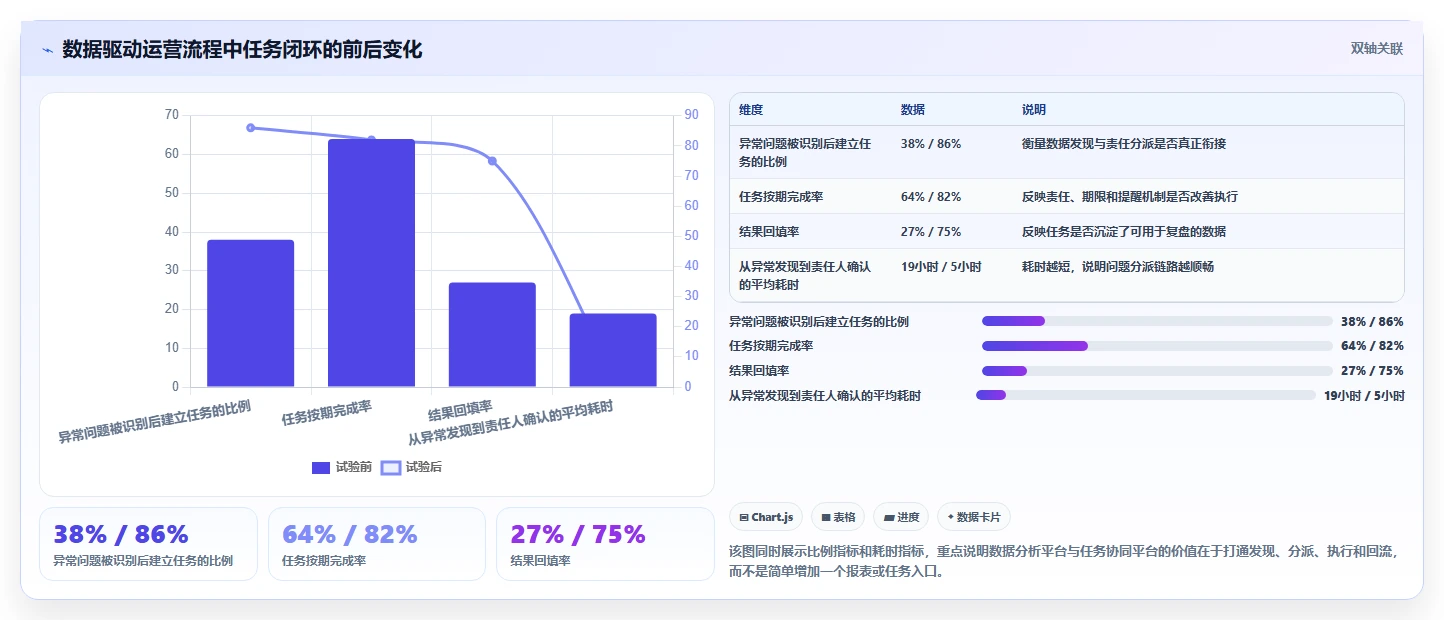Click table cell 64% / 82%
Image resolution: width=1444 pixels, height=620 pixels.
pos(931,197)
